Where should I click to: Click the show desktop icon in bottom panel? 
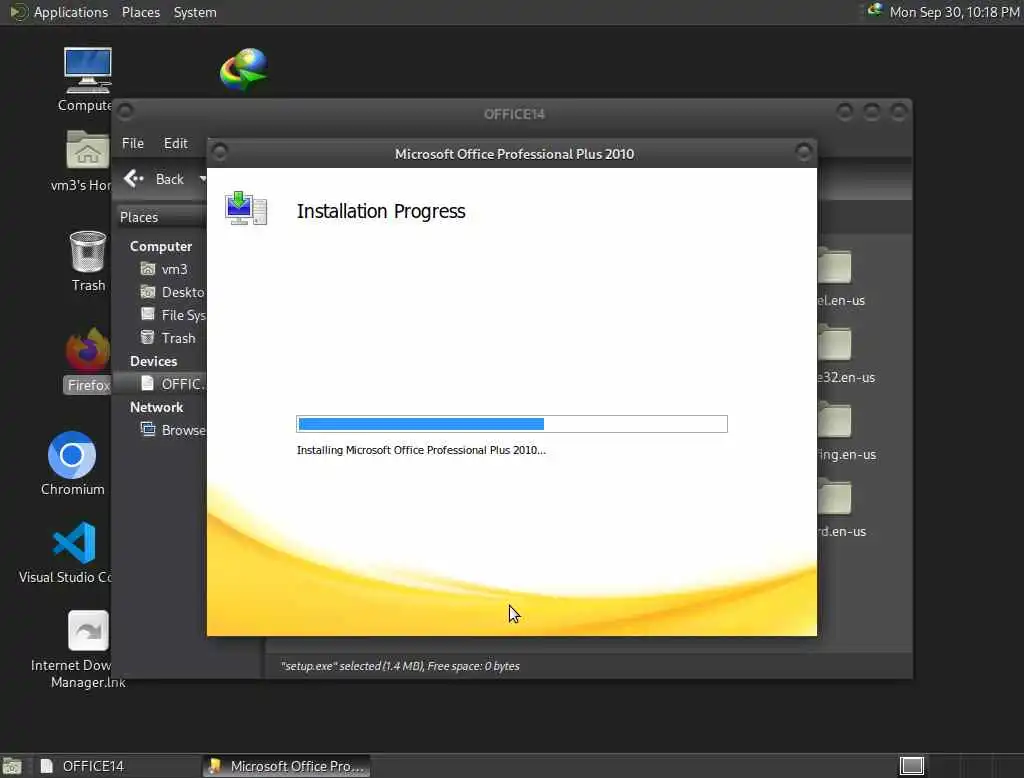tap(12, 766)
